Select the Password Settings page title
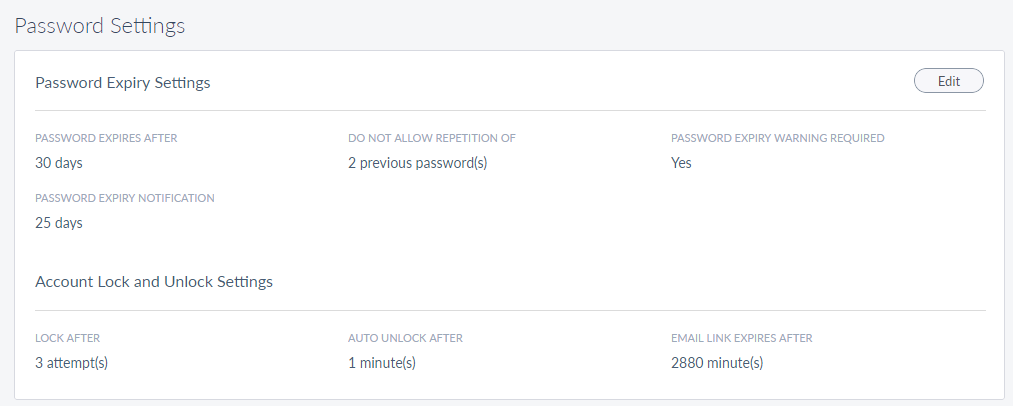 tap(100, 27)
